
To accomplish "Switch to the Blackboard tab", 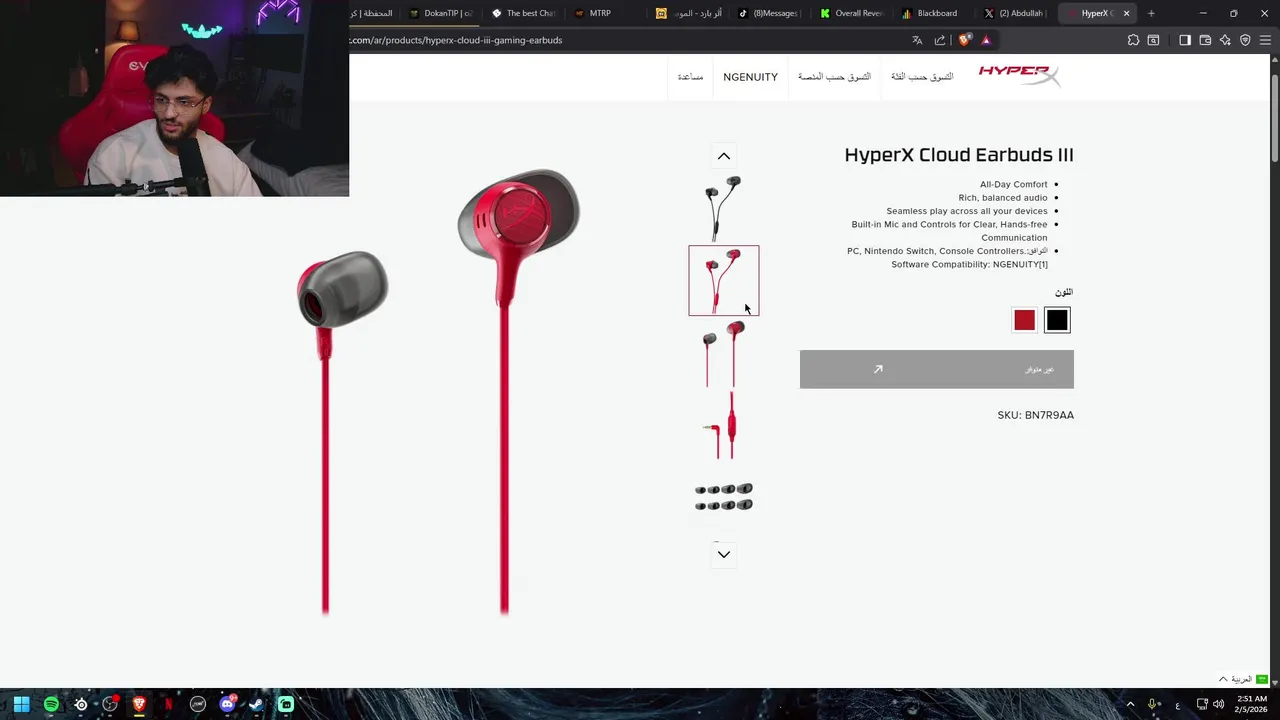I will 932,13.
